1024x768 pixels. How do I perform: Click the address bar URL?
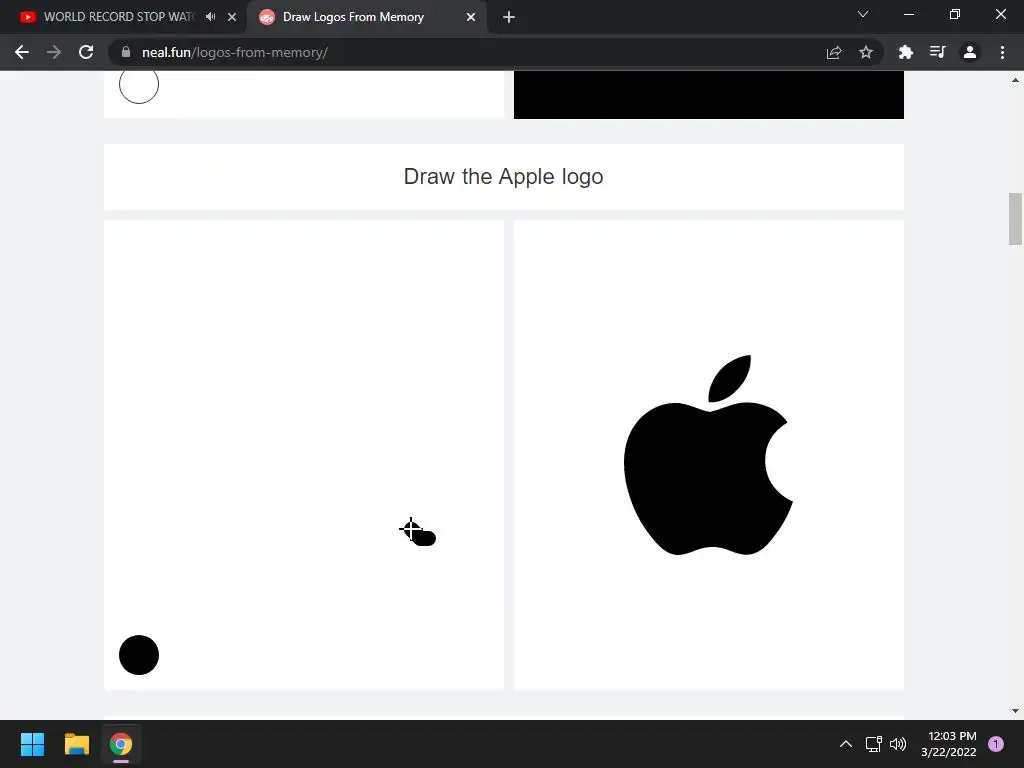[x=234, y=52]
